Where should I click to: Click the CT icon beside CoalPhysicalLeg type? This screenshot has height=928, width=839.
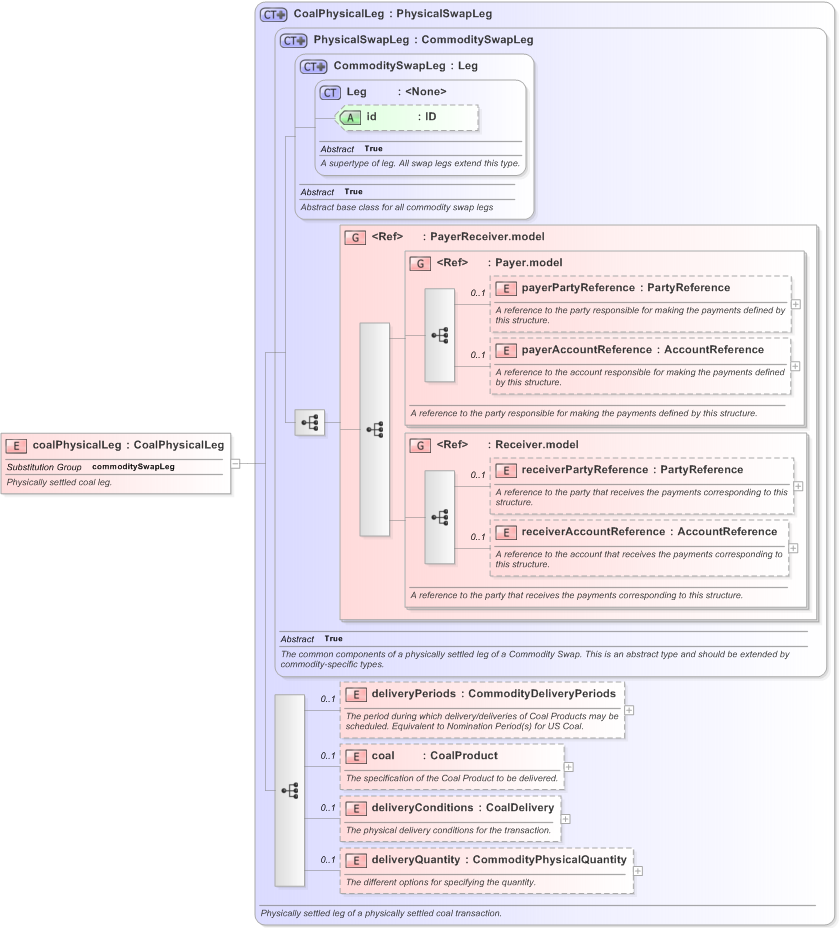coord(273,14)
